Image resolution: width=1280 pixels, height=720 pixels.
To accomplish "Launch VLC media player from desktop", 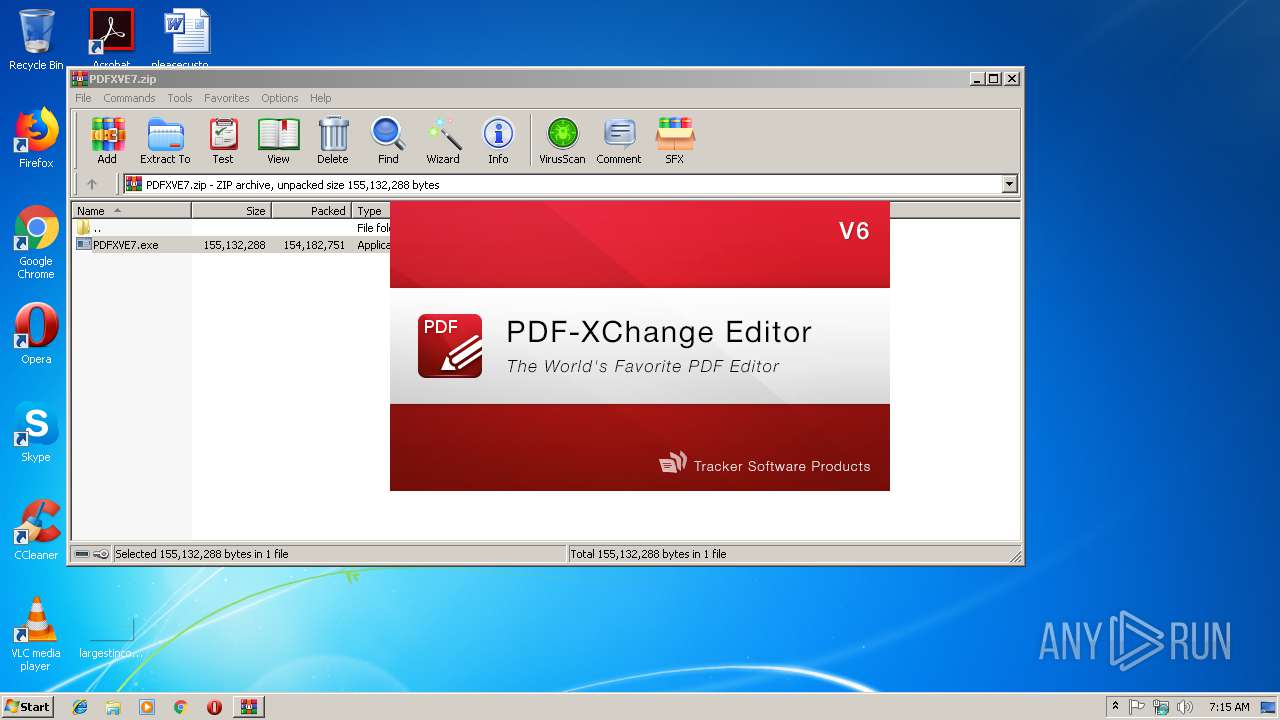I will (x=36, y=634).
